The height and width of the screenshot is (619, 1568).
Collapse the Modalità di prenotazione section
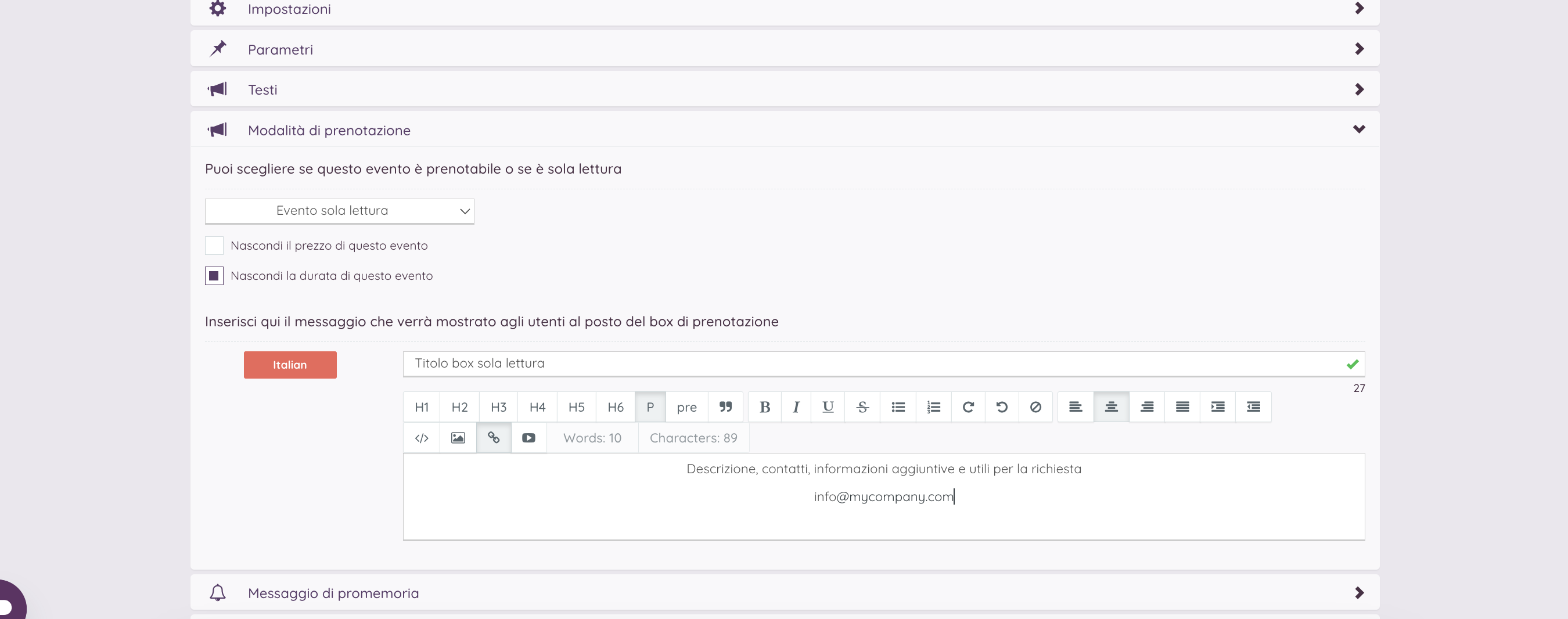click(785, 129)
